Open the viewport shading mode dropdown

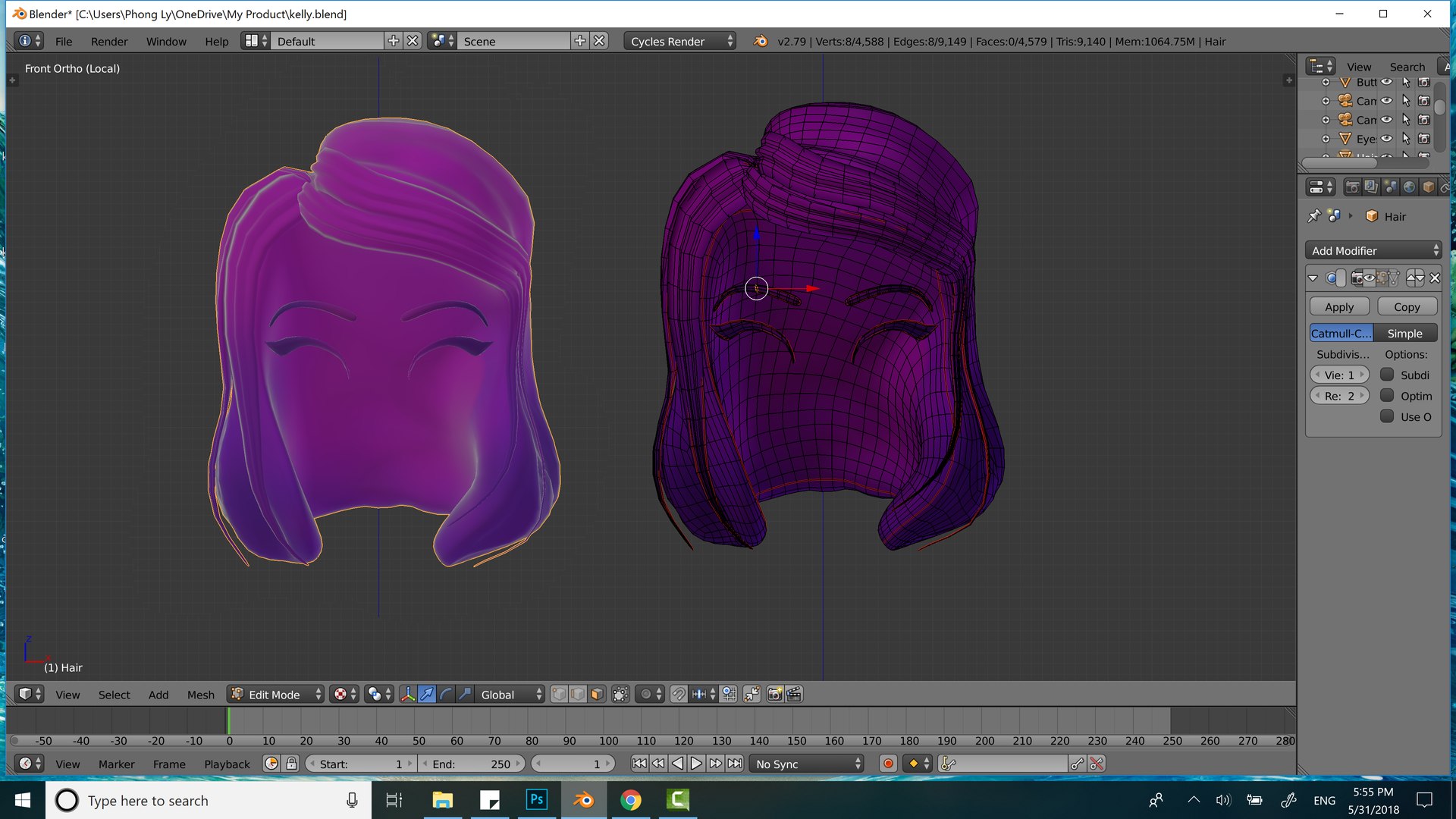tap(344, 695)
